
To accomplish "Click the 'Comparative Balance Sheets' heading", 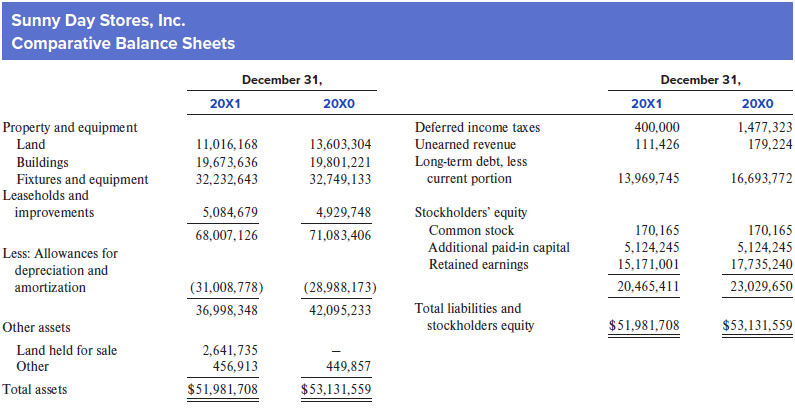I will [x=123, y=43].
